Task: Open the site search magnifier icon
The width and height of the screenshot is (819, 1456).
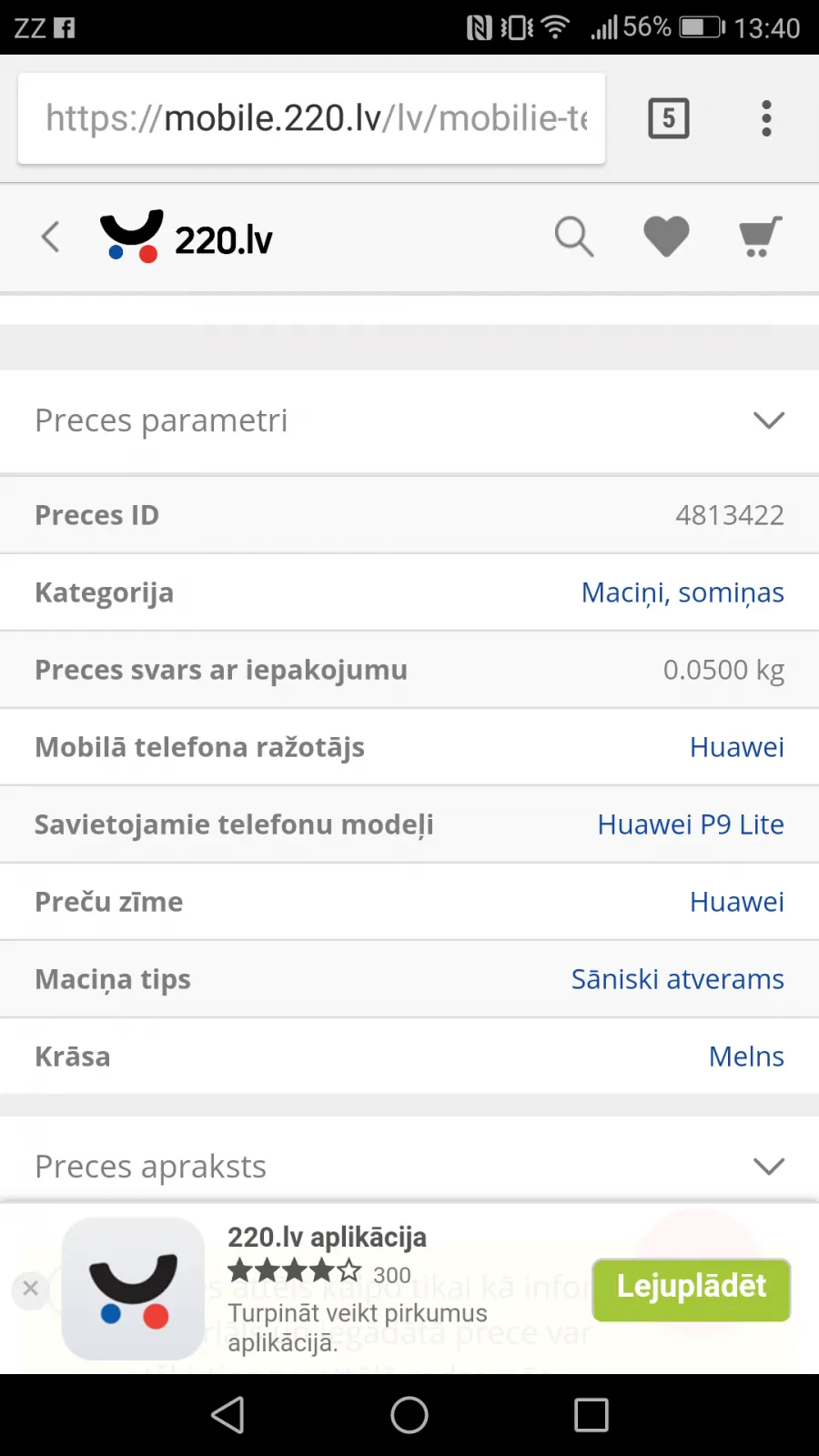Action: (574, 238)
